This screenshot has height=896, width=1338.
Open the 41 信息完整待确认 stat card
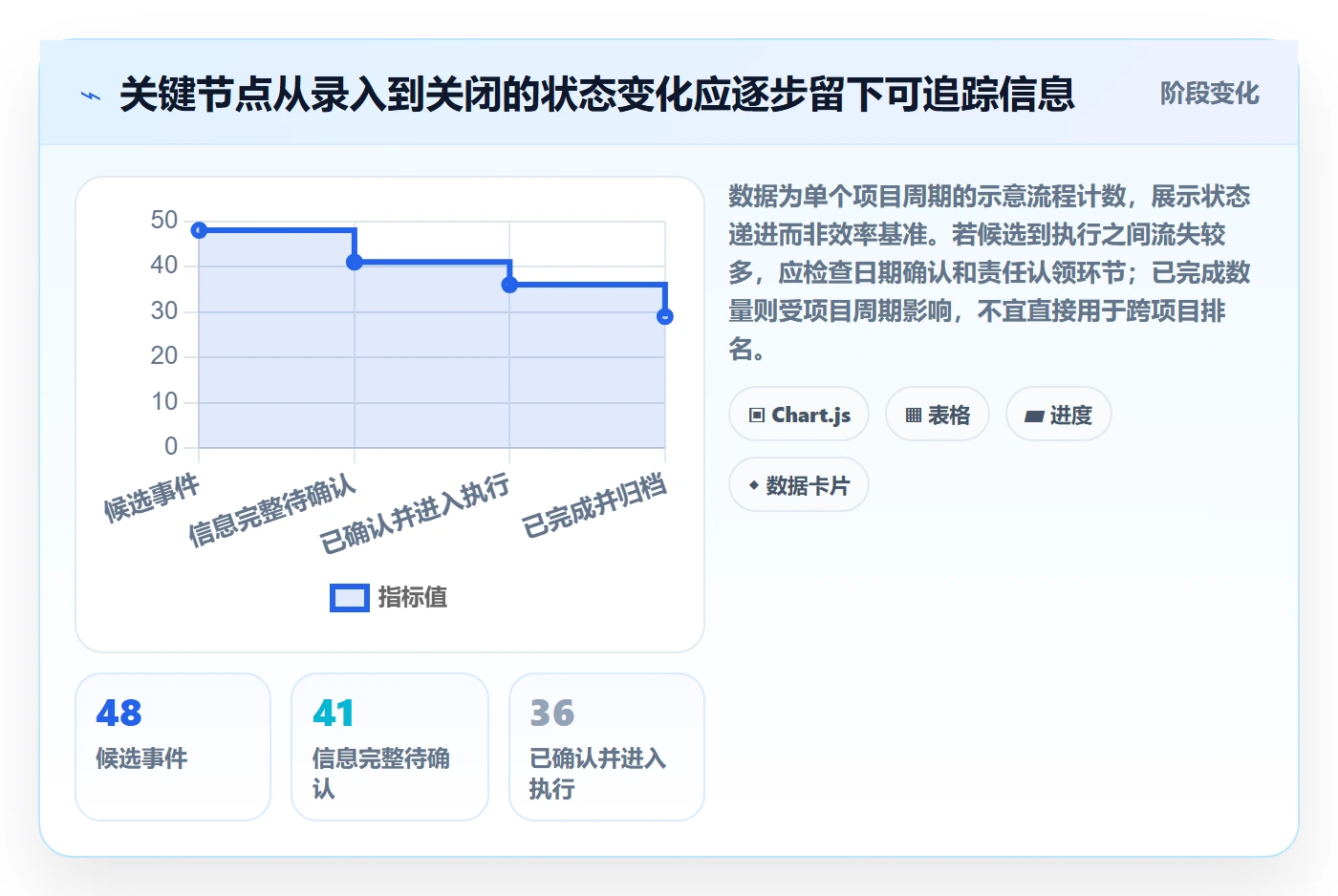pyautogui.click(x=390, y=747)
